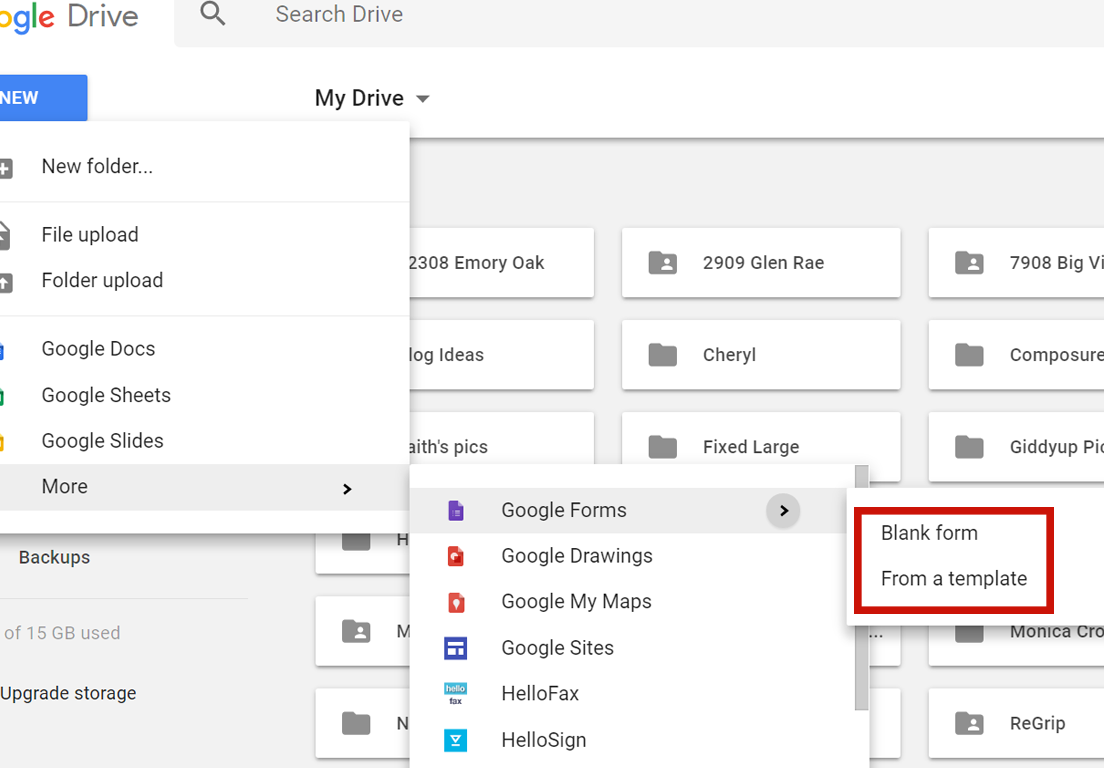Click the Google Drawings icon
The height and width of the screenshot is (768, 1104).
[456, 556]
